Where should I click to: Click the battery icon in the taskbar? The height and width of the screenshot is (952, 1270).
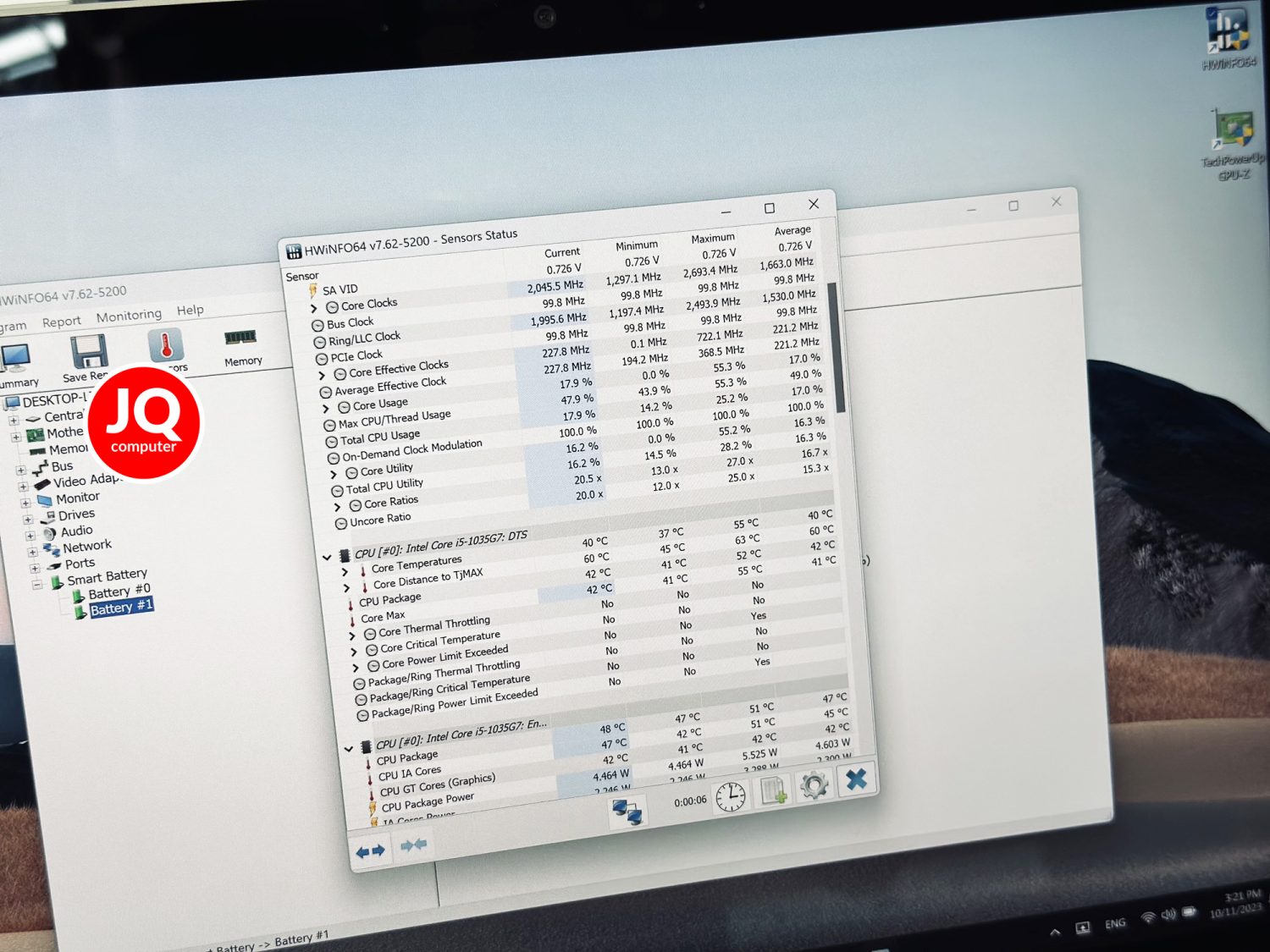1190,911
